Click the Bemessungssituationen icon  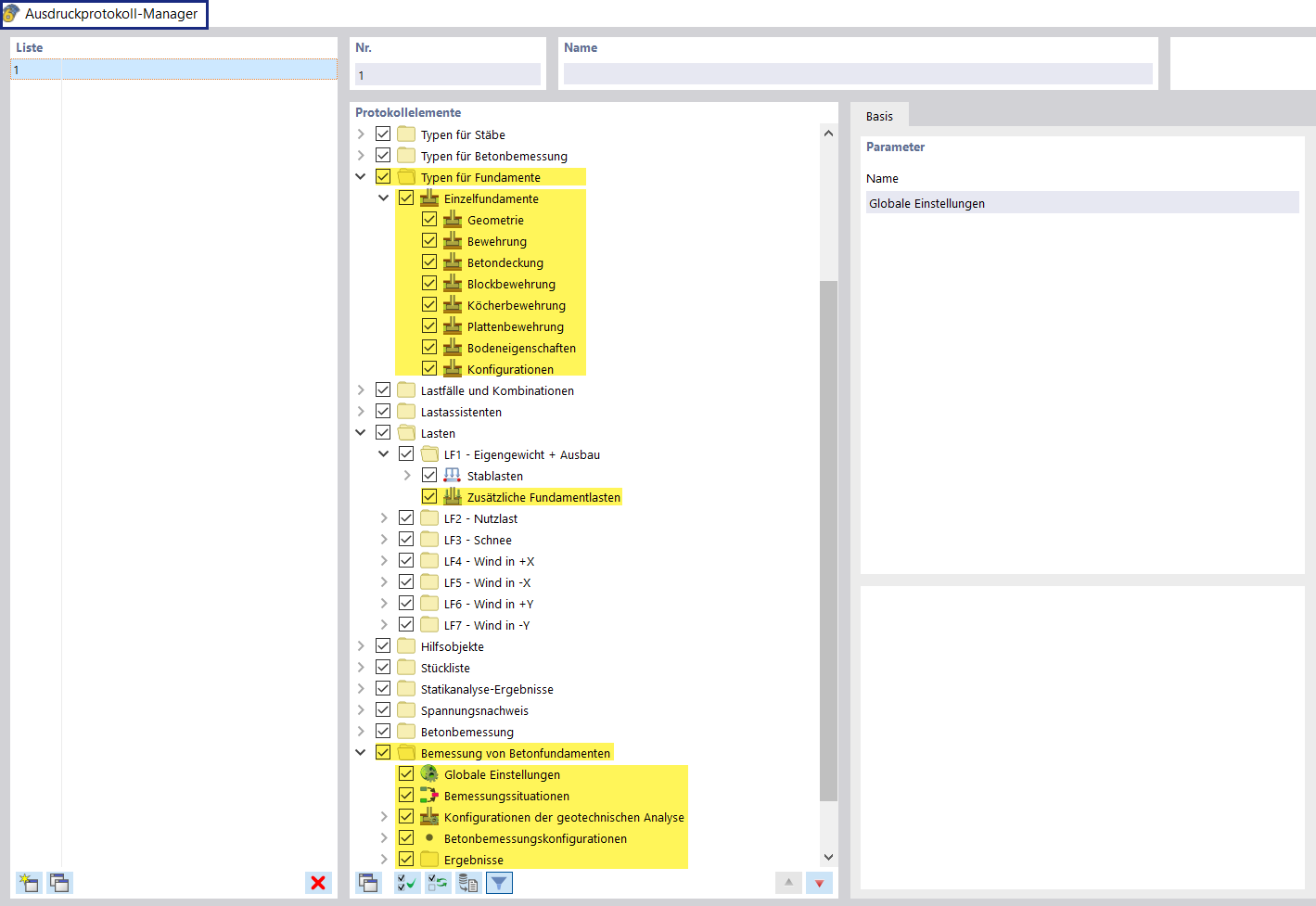point(429,795)
